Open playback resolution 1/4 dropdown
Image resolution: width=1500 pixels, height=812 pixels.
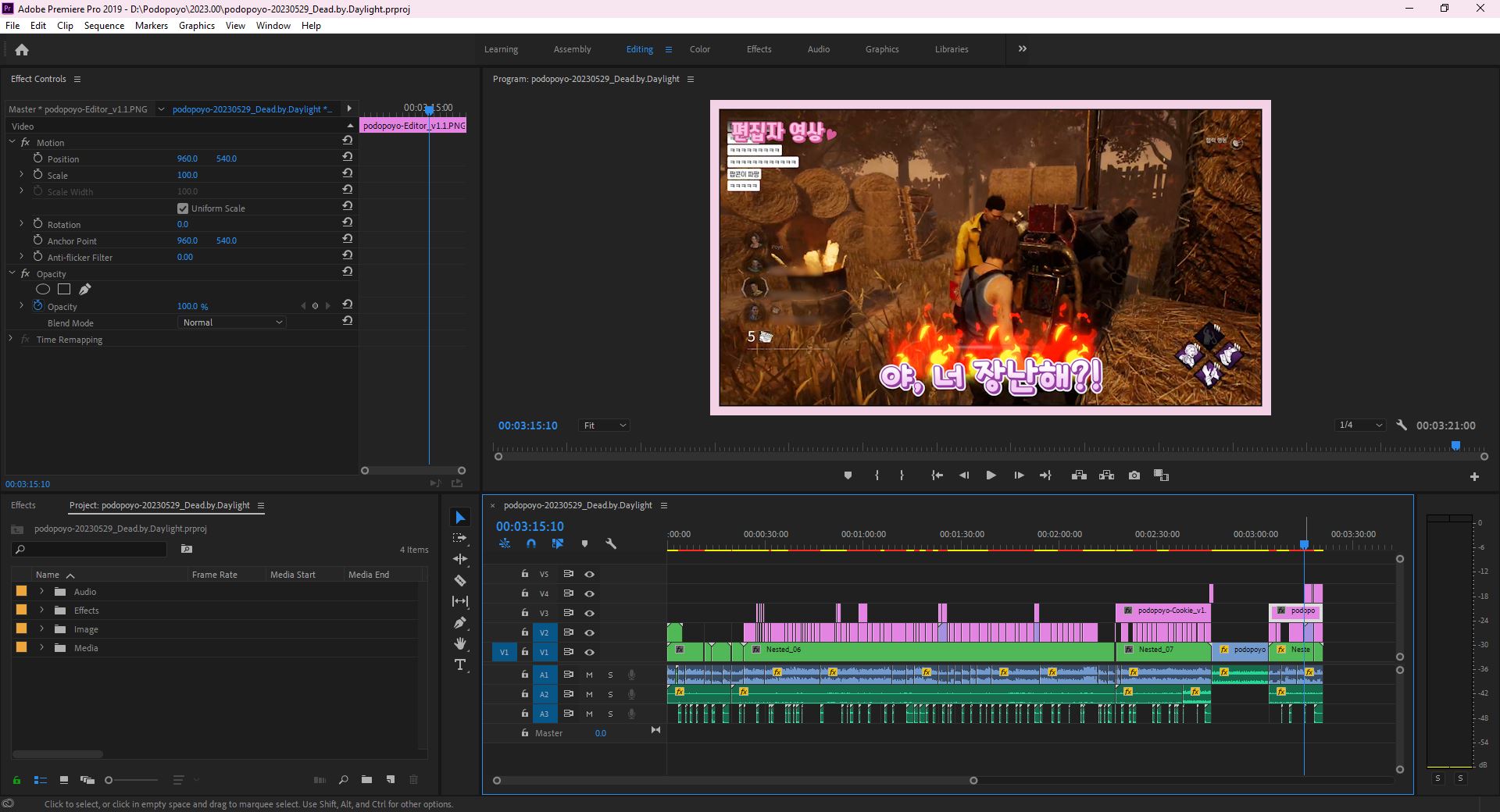[1360, 425]
